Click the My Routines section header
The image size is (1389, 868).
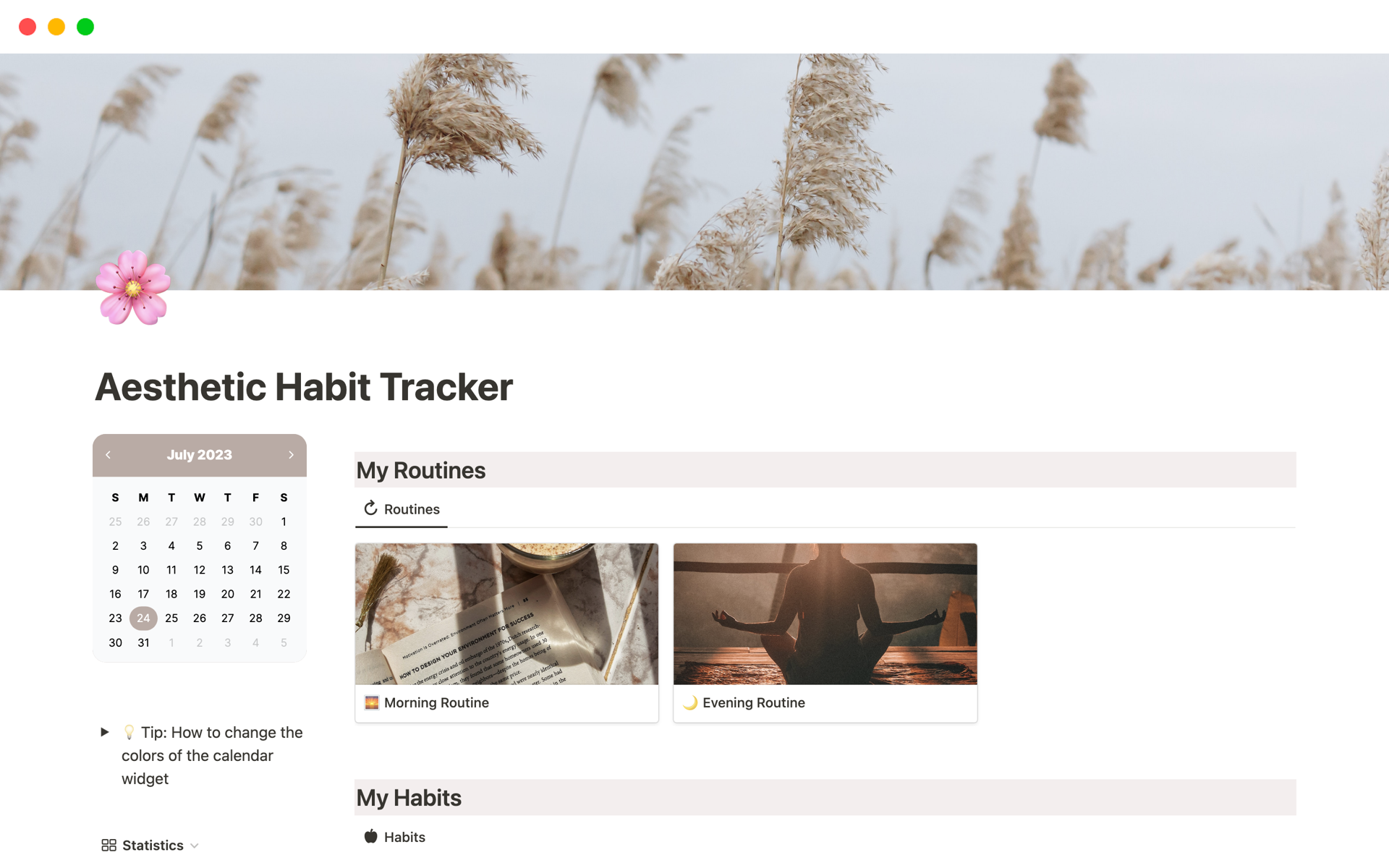coord(420,467)
